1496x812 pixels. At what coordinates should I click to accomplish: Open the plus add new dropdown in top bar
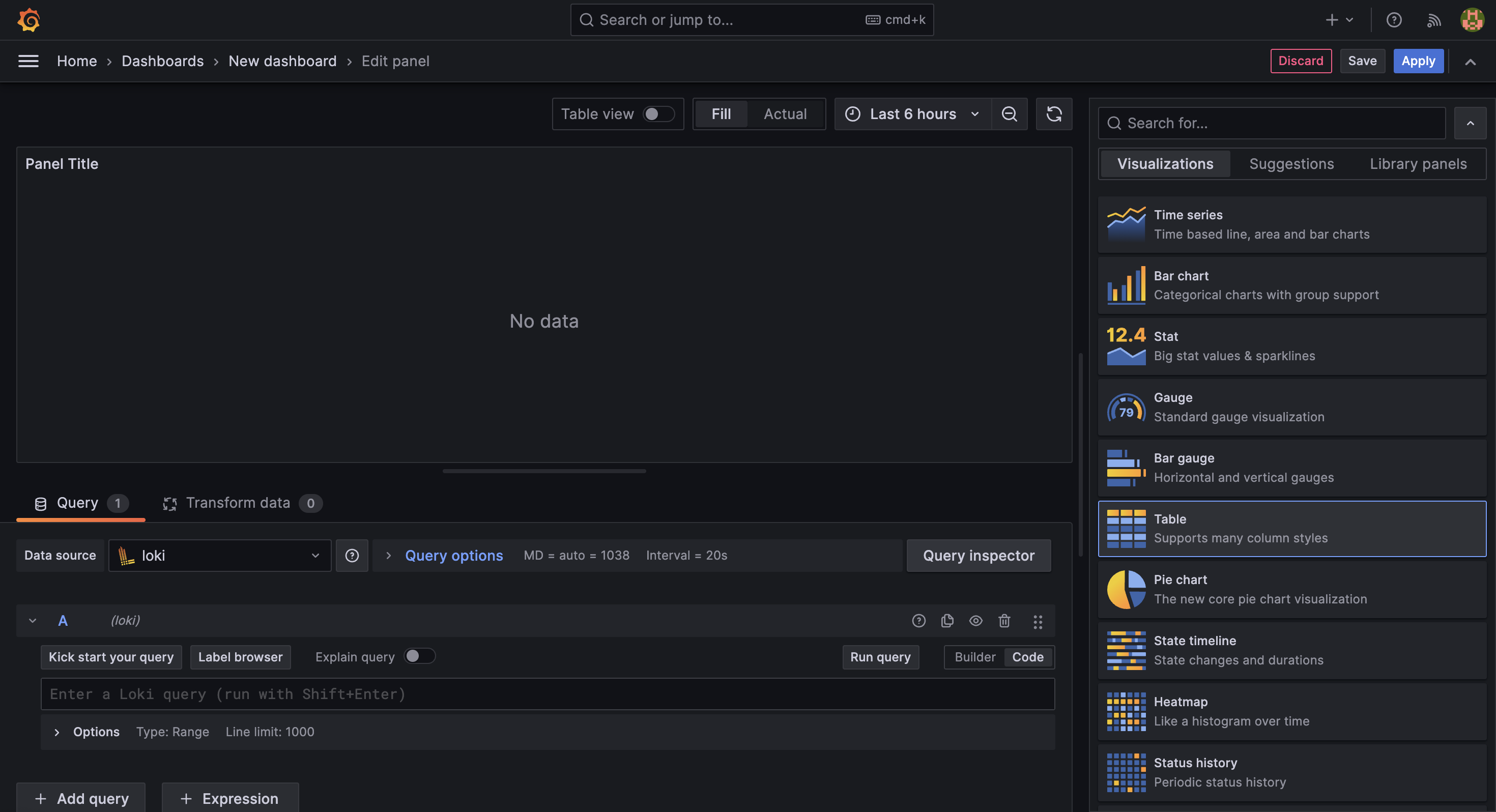coord(1339,20)
